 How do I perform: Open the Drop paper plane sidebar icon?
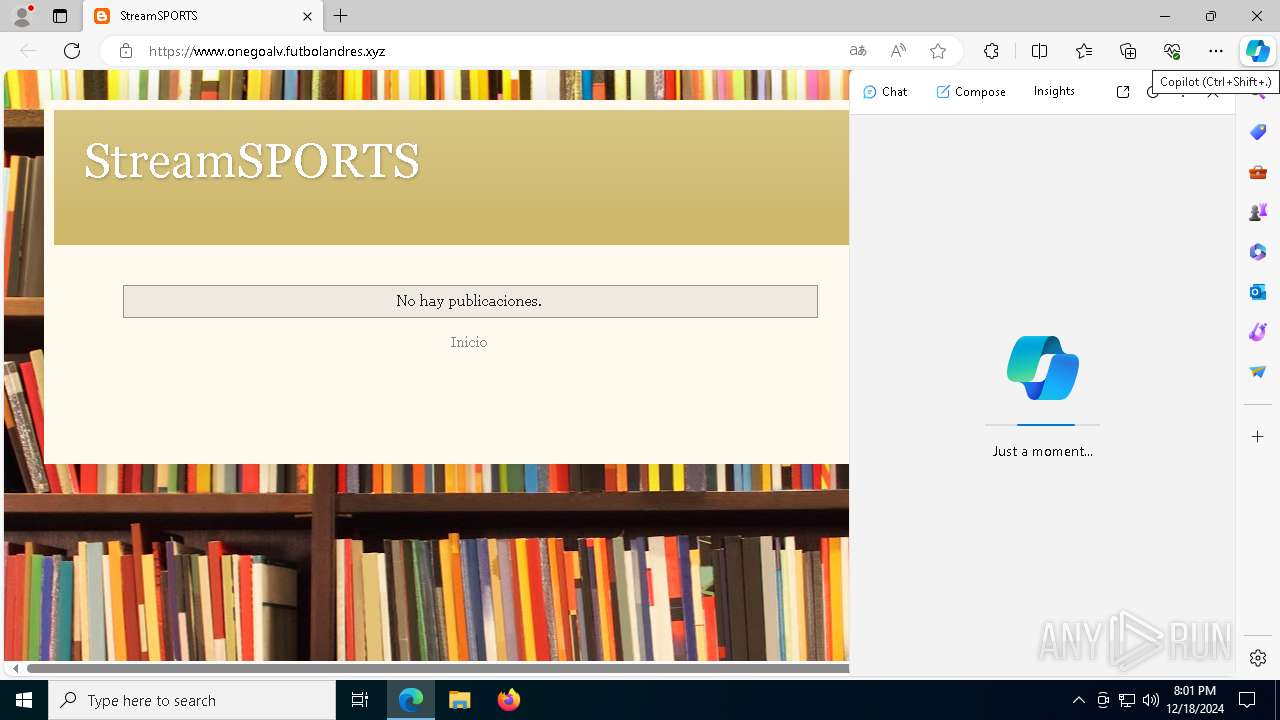(x=1258, y=372)
